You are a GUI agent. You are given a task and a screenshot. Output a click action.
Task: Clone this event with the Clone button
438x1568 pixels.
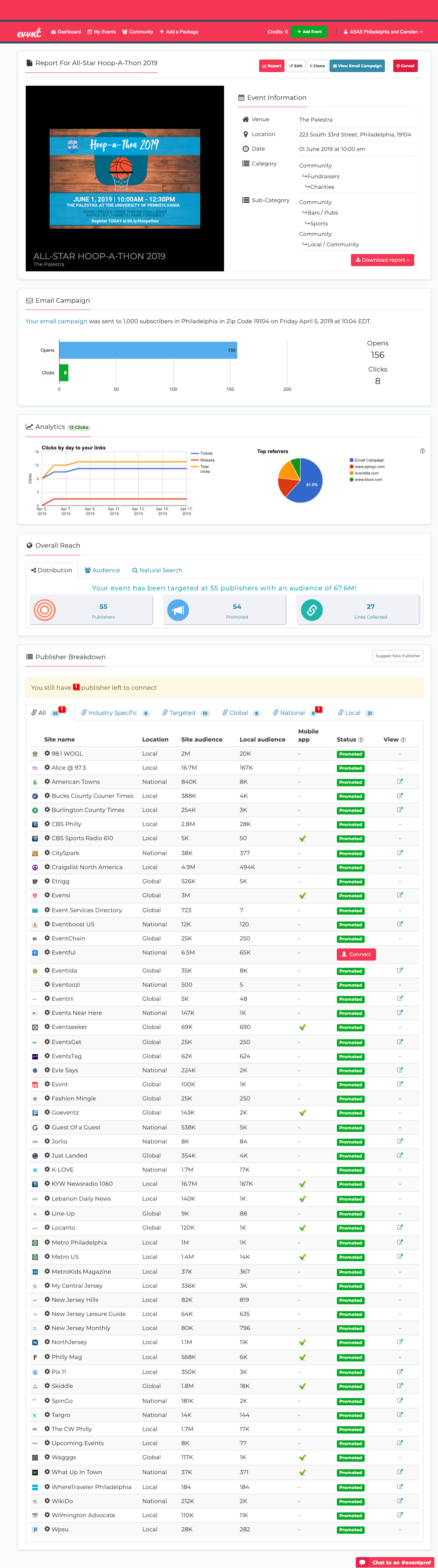317,66
